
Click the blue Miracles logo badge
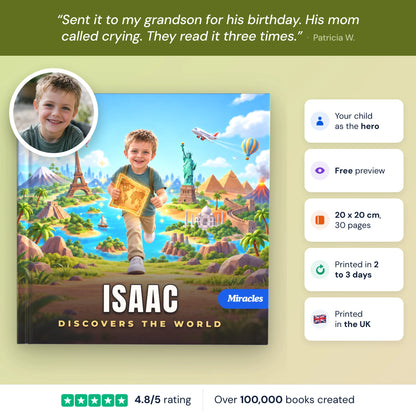(x=243, y=299)
